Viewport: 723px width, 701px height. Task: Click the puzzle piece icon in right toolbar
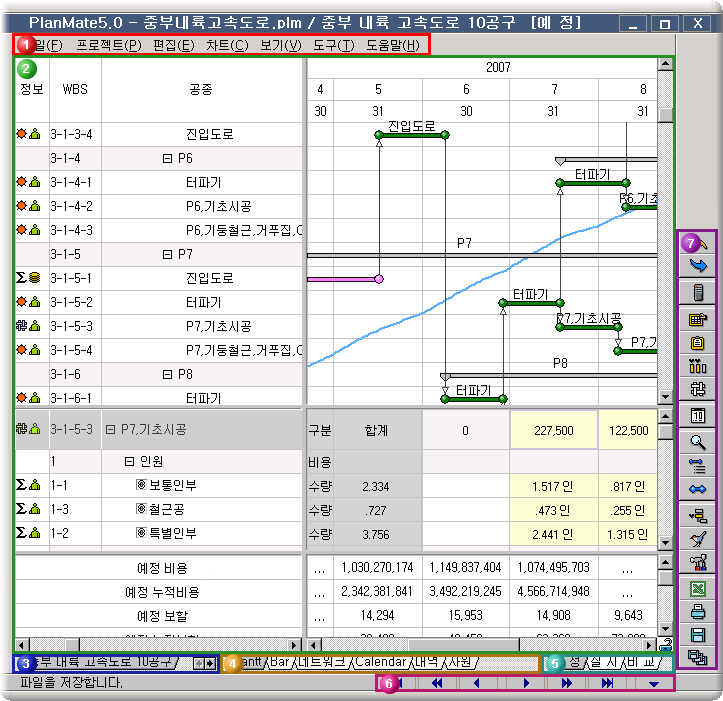[698, 389]
